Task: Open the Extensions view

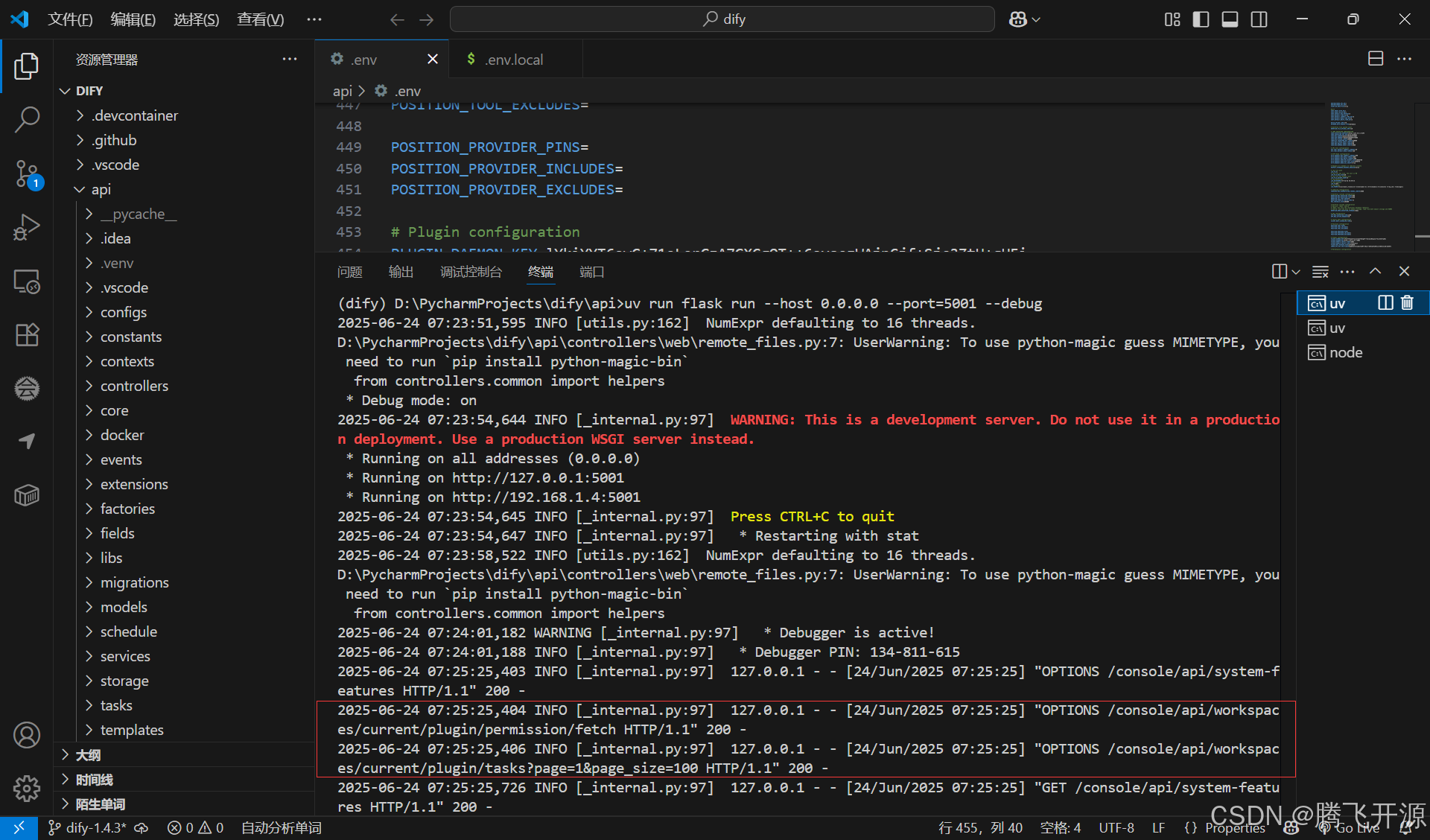Action: pyautogui.click(x=27, y=334)
